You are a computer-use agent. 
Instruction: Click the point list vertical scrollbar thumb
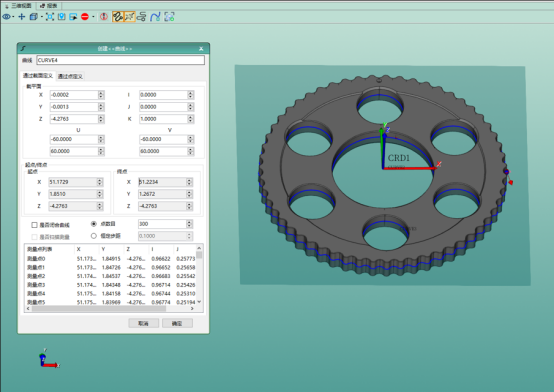[x=199, y=255]
